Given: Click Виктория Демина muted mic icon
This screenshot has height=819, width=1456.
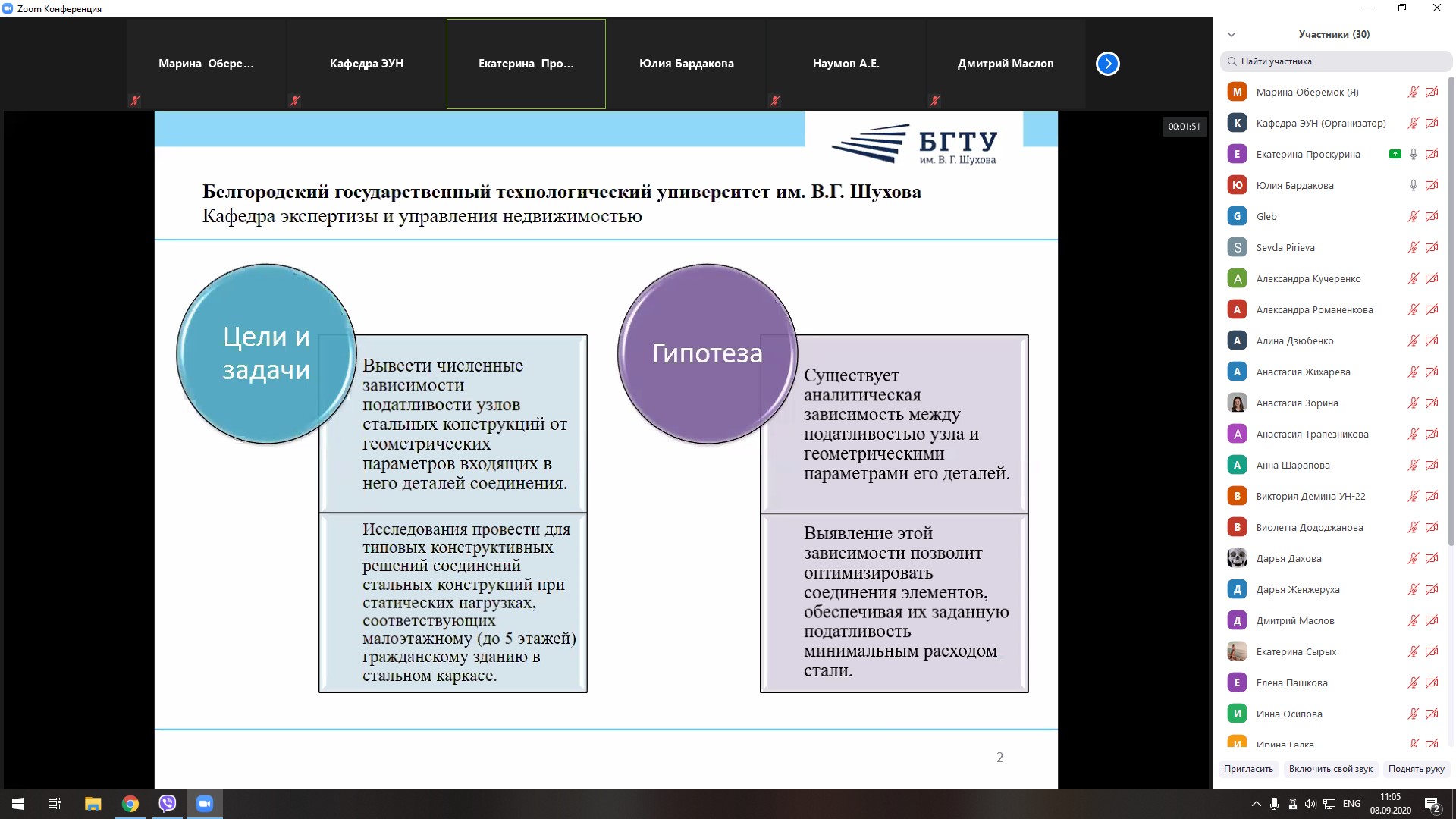Looking at the screenshot, I should coord(1414,496).
